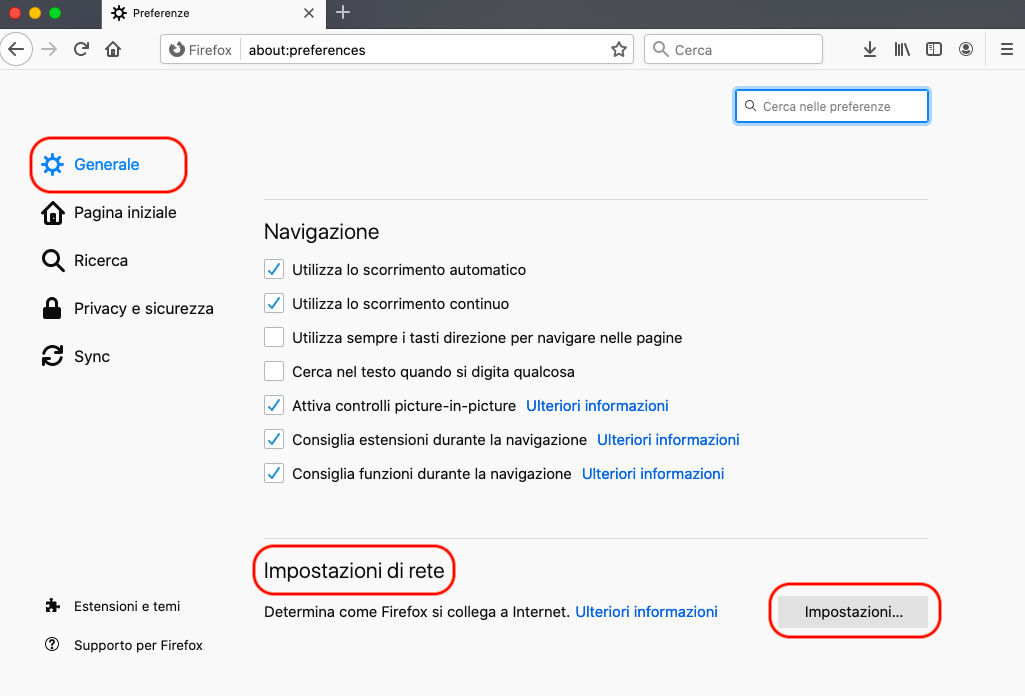The image size is (1025, 696).
Task: Open a new tab with plus icon
Action: (343, 13)
